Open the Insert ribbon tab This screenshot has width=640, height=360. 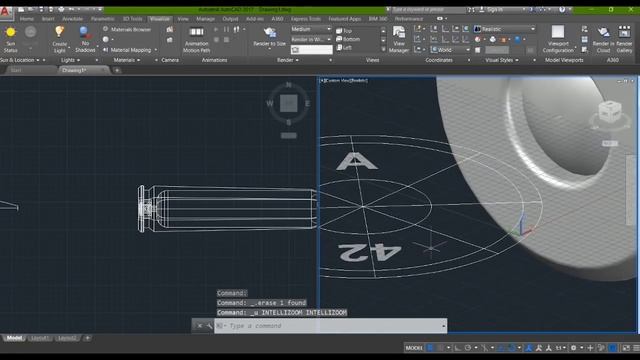tap(48, 19)
